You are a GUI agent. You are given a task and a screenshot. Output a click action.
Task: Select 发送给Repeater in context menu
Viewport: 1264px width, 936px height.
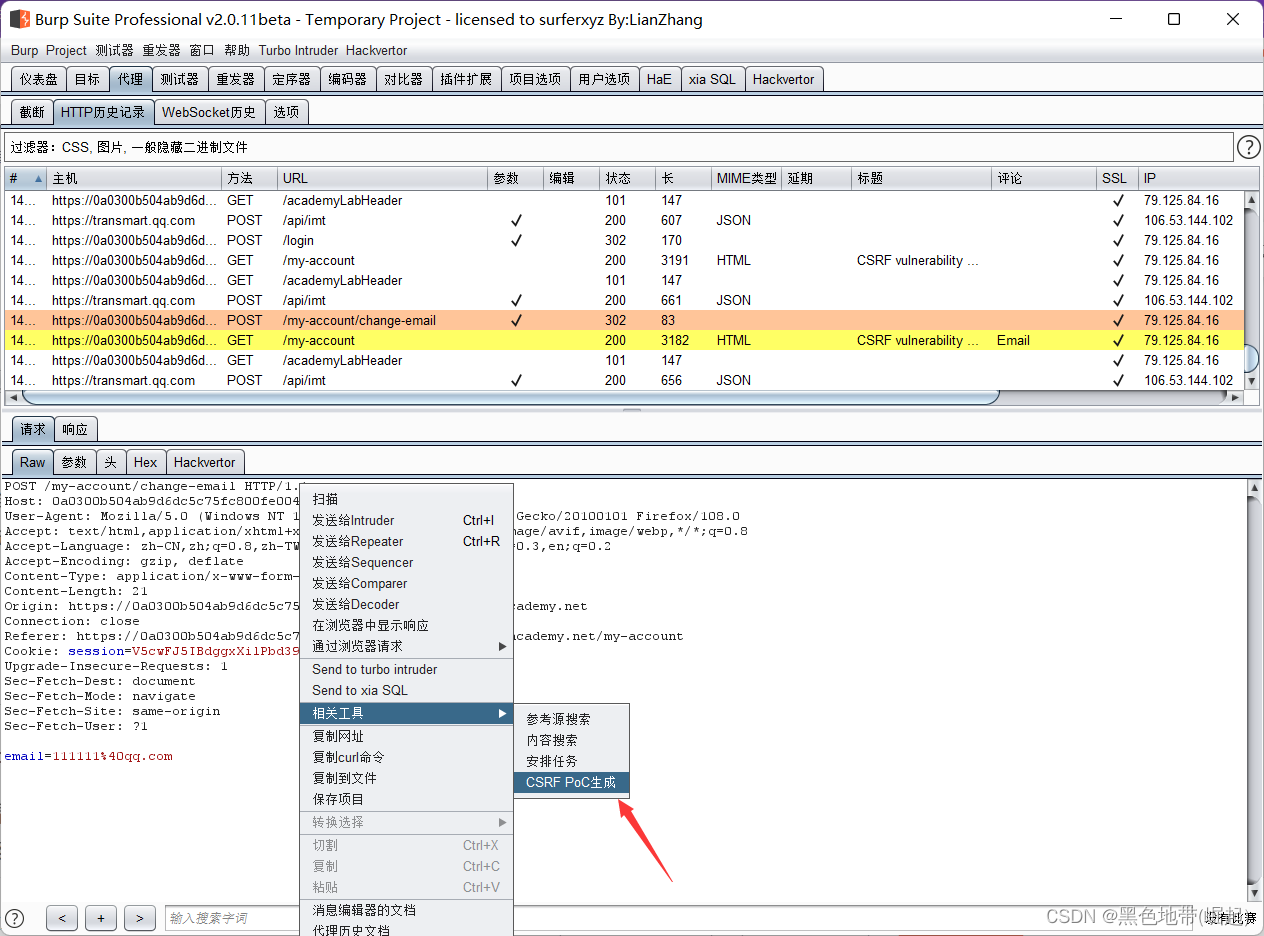(x=407, y=541)
